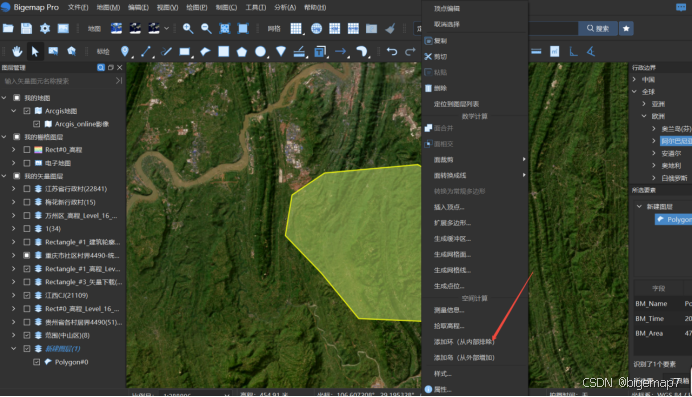
Task: Open the 文件(F) menu
Action: [x=78, y=7]
